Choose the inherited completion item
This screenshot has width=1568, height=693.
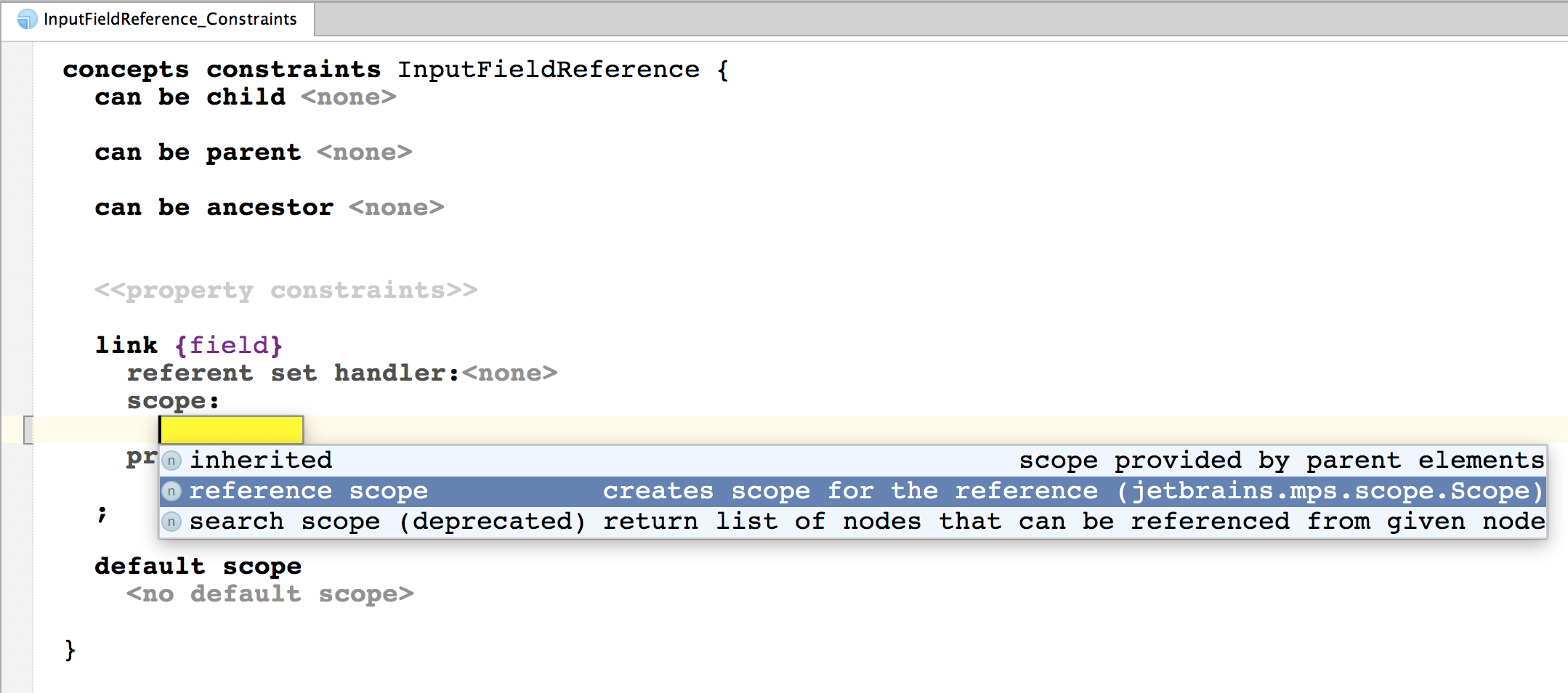coord(262,461)
